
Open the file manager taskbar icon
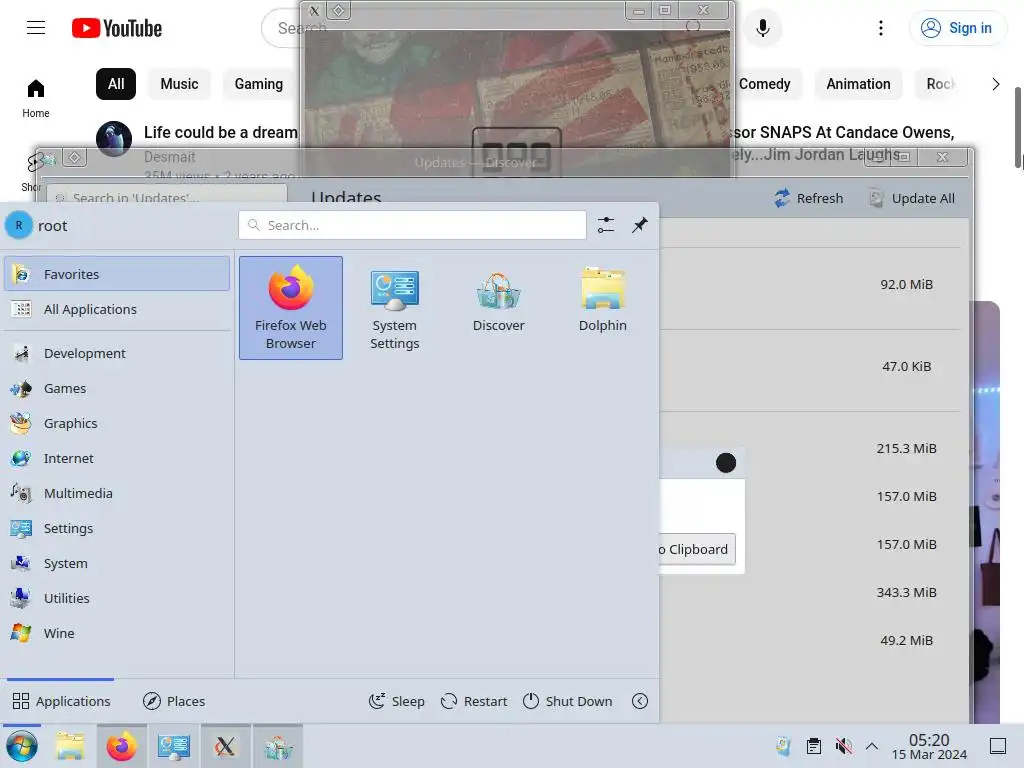point(70,746)
